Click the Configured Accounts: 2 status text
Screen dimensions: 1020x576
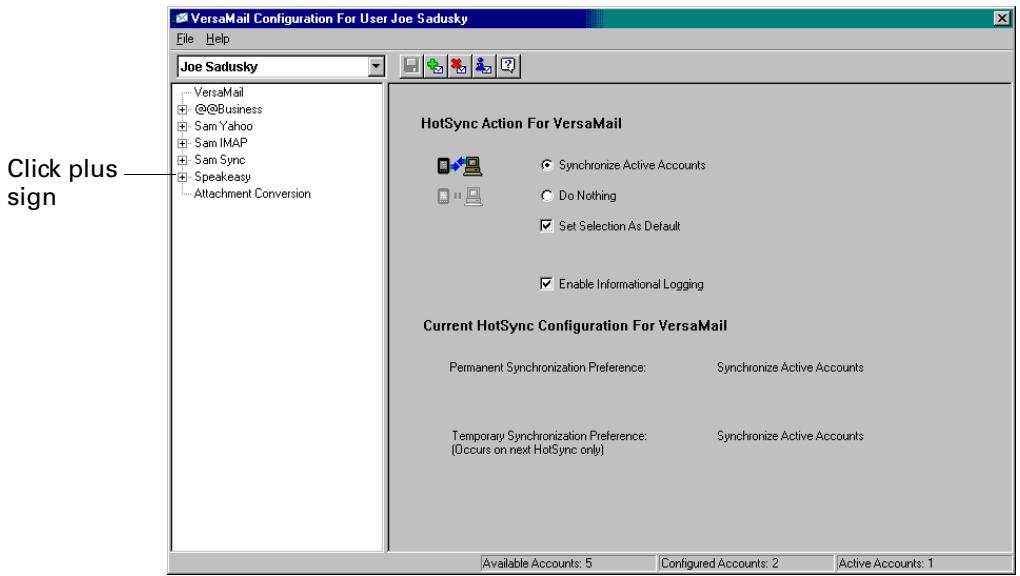(x=719, y=564)
